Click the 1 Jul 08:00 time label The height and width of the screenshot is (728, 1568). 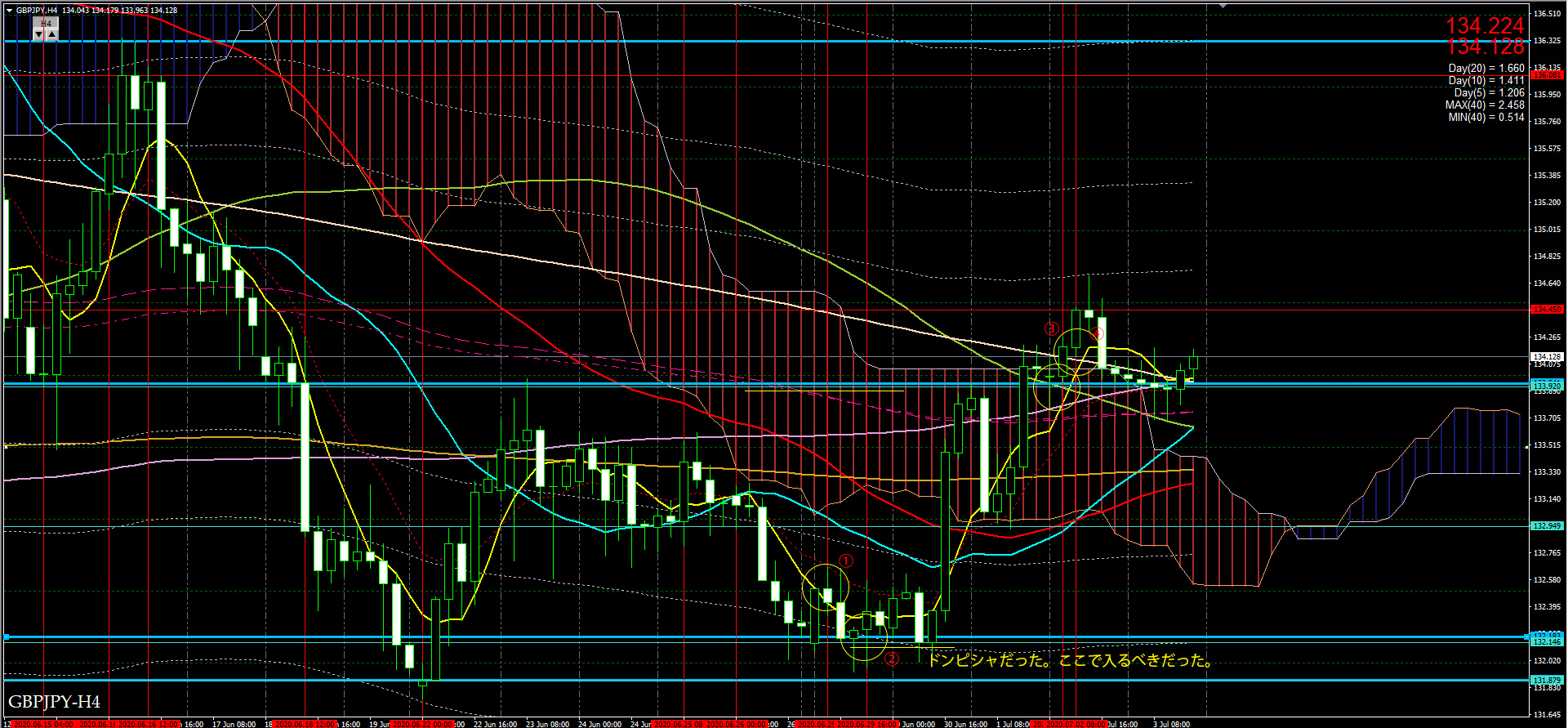pyautogui.click(x=1013, y=724)
